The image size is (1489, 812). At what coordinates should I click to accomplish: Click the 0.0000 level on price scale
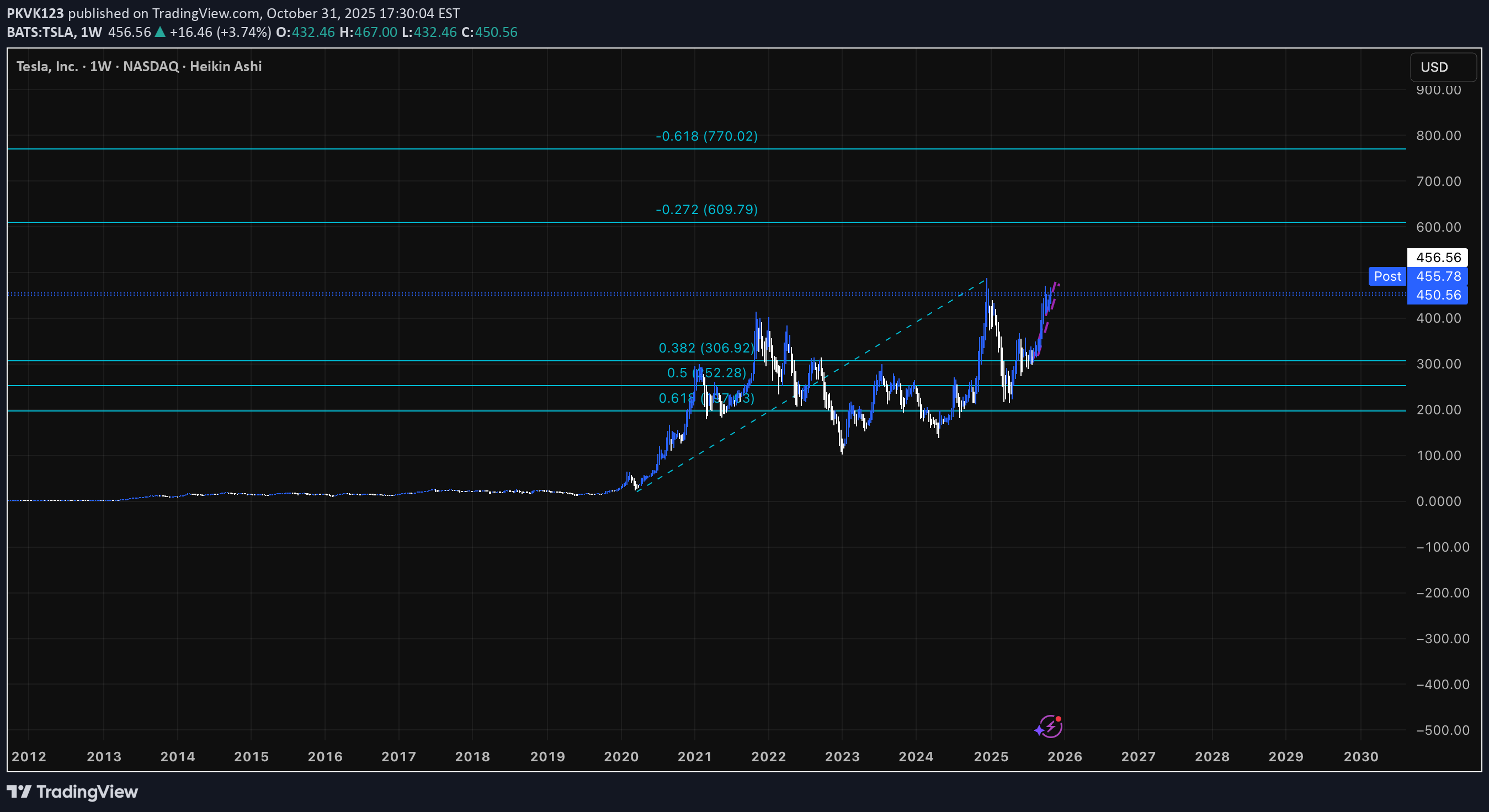pos(1438,501)
